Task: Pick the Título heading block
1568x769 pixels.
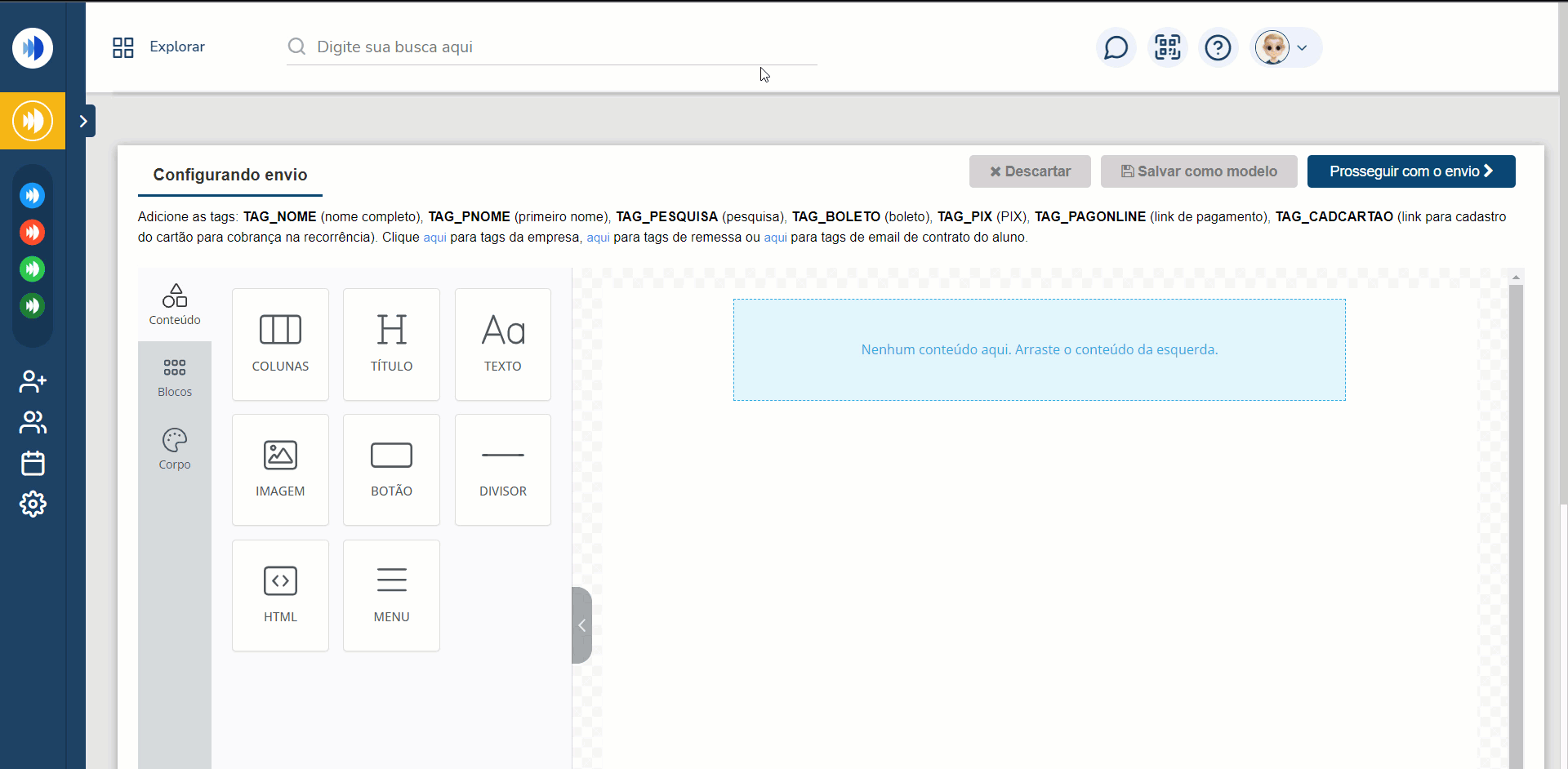Action: click(391, 344)
